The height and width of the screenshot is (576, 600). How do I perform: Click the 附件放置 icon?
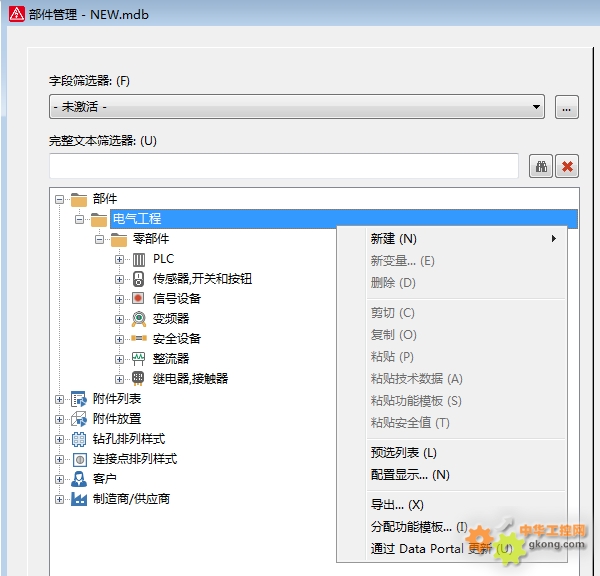pyautogui.click(x=79, y=419)
